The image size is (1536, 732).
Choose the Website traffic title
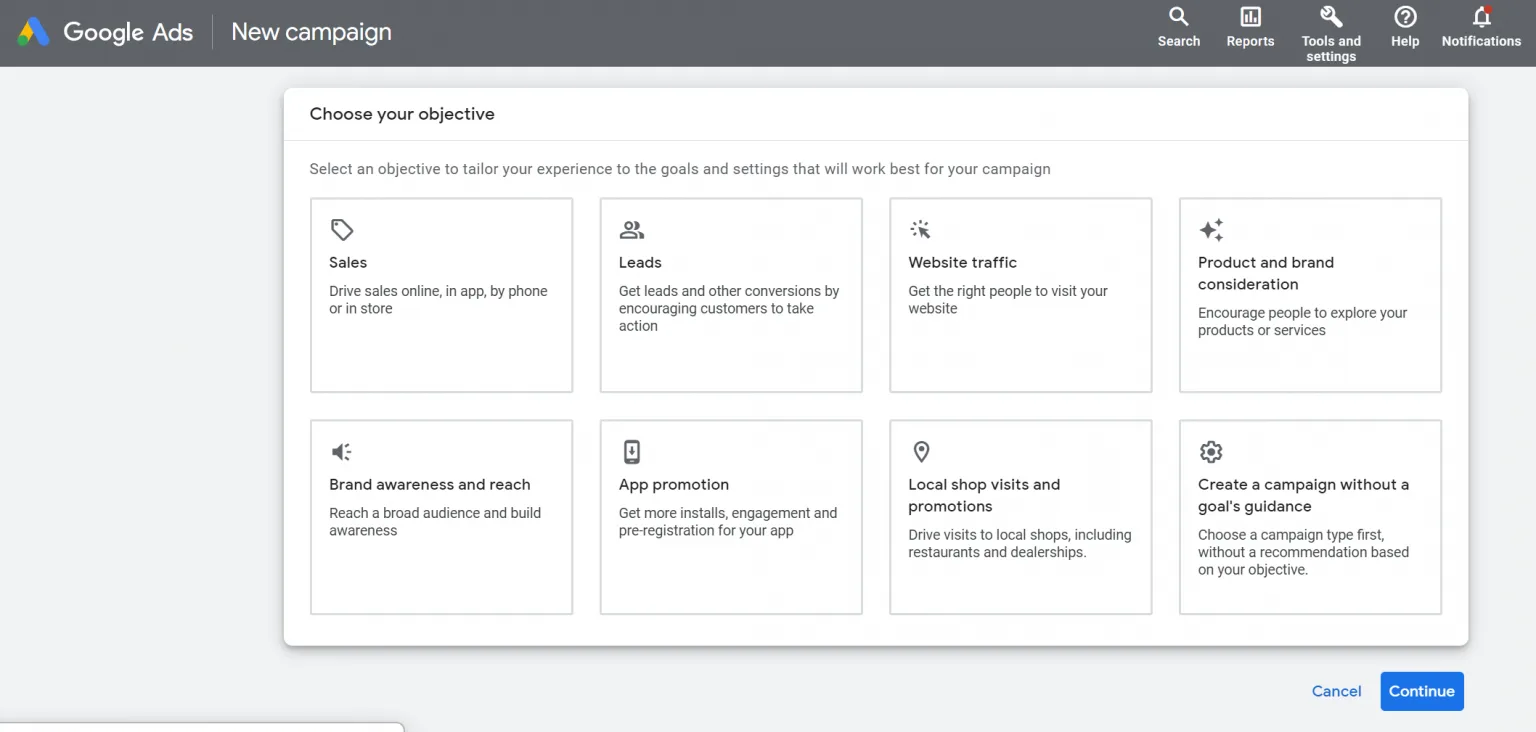tap(962, 262)
